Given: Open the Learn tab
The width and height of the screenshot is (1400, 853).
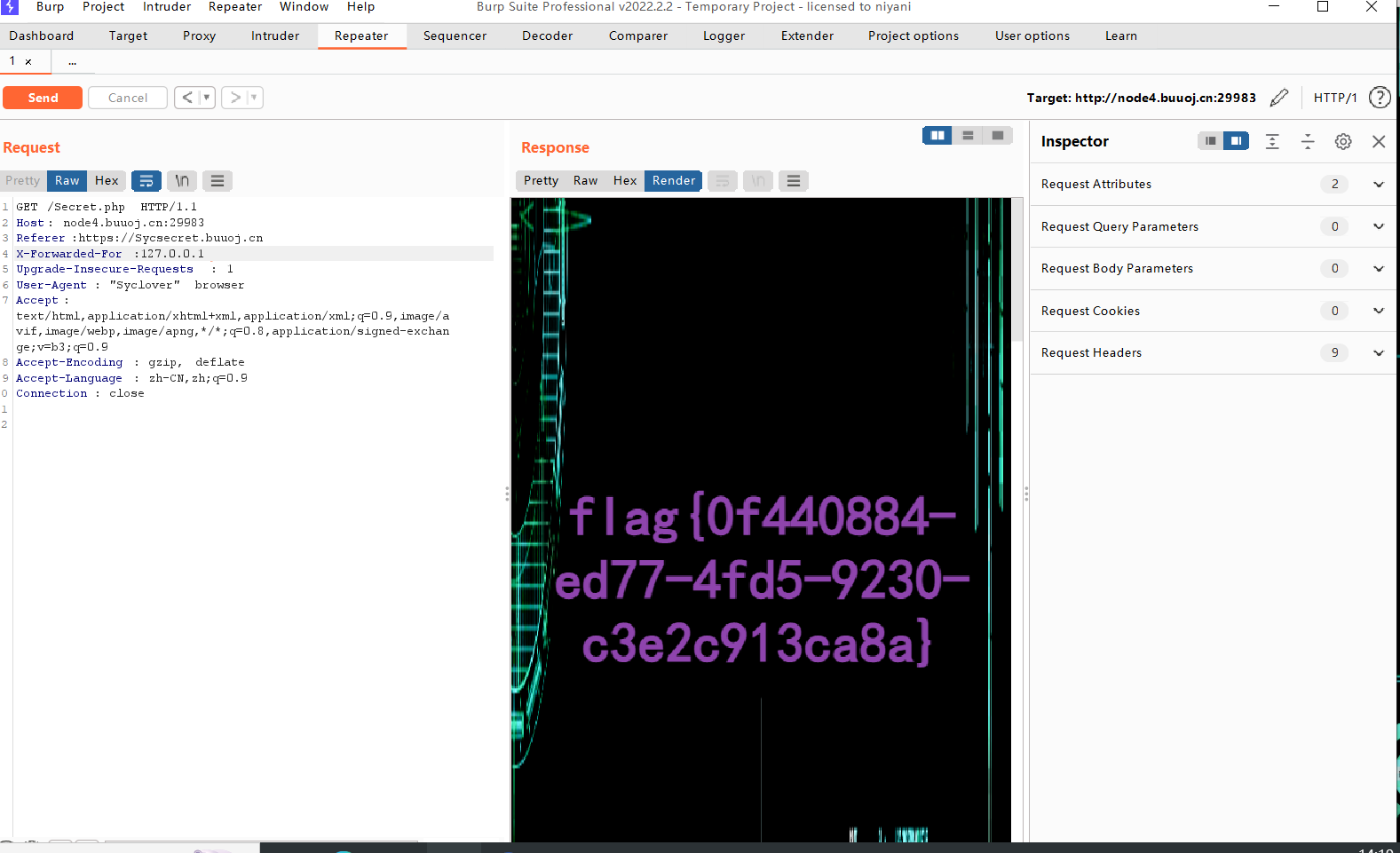Looking at the screenshot, I should coord(1121,36).
